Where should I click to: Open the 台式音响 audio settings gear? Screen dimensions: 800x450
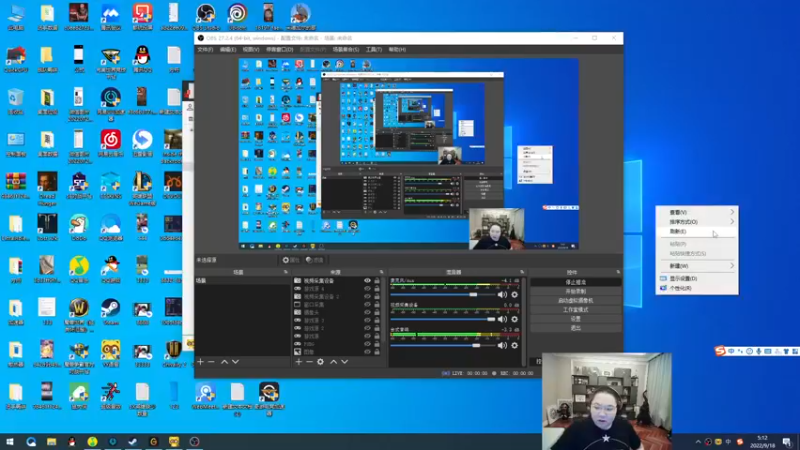tap(514, 345)
